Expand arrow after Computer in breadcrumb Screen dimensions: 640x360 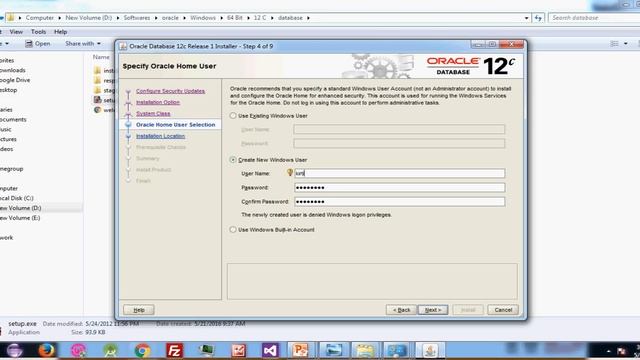[x=60, y=18]
